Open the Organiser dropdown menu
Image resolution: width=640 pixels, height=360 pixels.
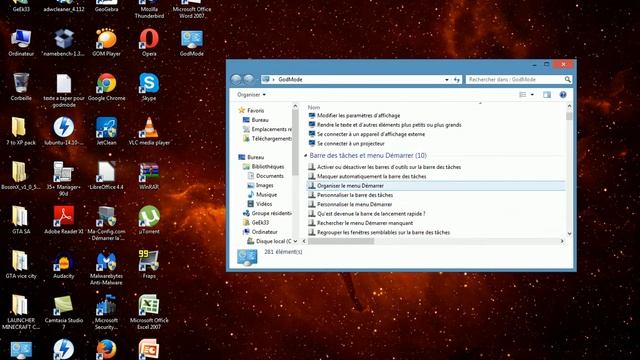(251, 95)
